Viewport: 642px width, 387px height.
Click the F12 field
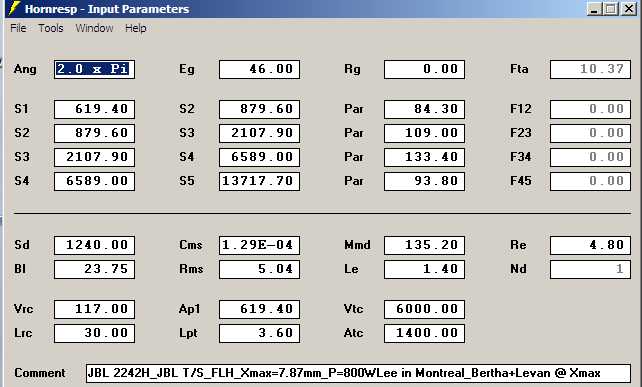pyautogui.click(x=590, y=109)
